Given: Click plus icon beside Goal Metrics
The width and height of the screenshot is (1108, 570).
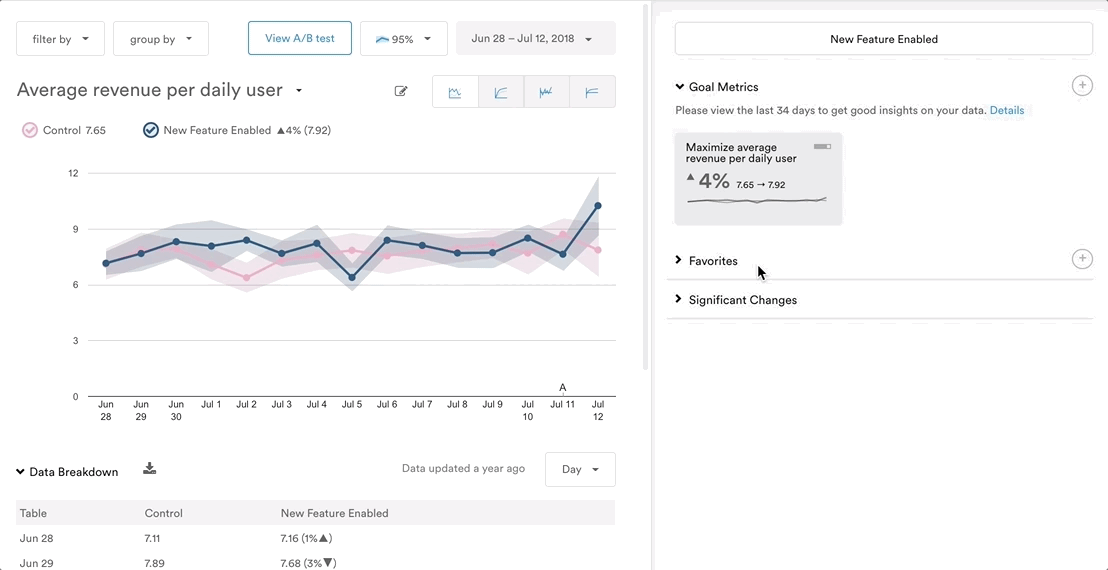Looking at the screenshot, I should 1082,86.
